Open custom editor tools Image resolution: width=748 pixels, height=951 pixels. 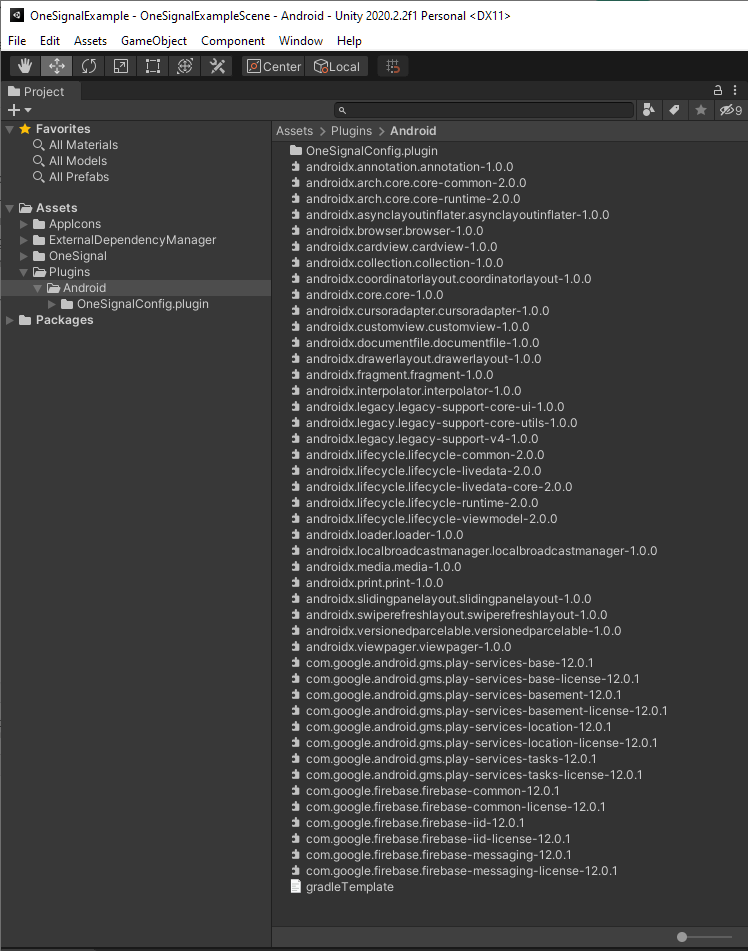217,66
